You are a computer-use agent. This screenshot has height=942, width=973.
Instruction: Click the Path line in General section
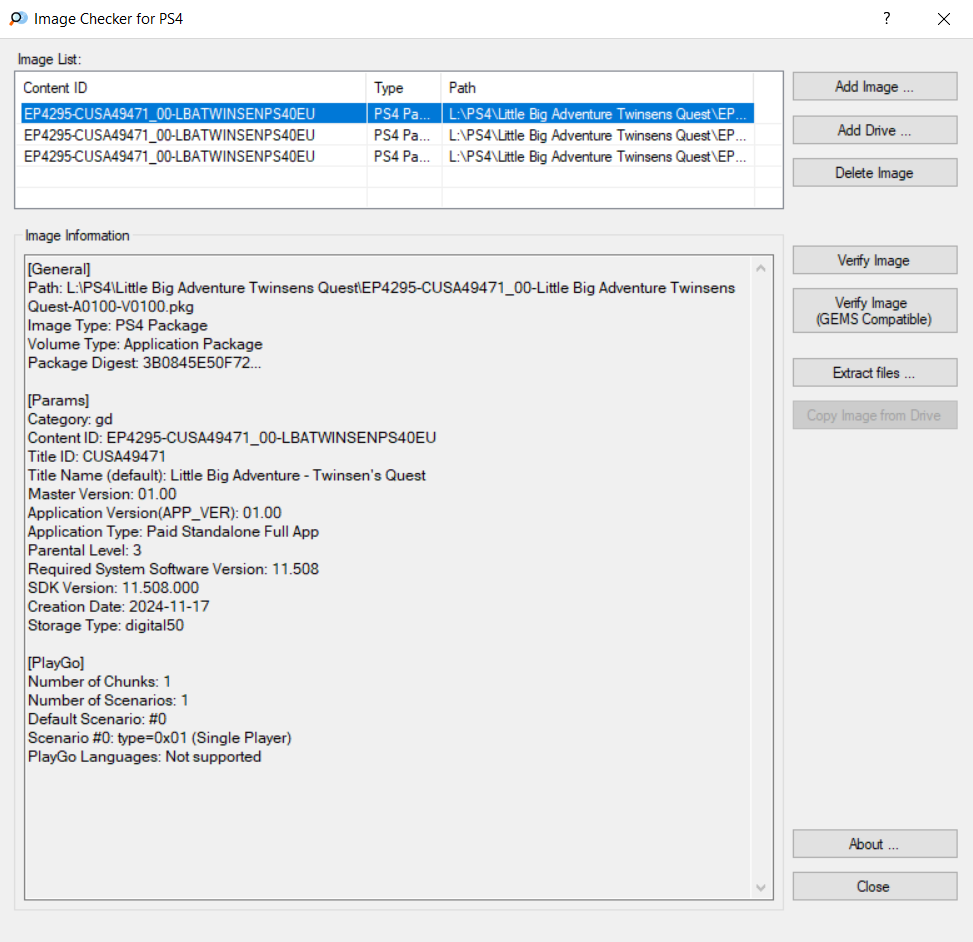[382, 297]
